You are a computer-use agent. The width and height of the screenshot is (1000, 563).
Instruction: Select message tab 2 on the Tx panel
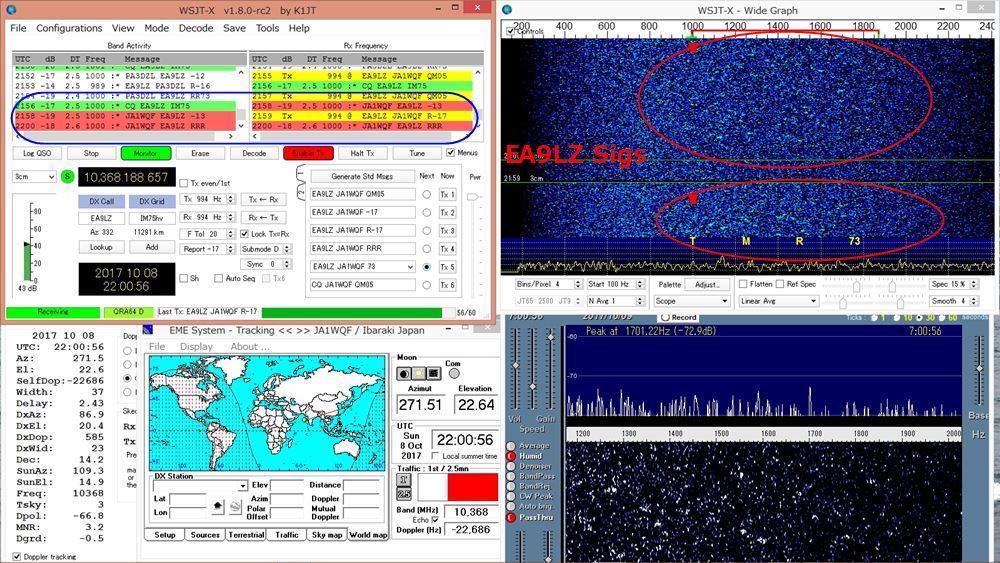[x=300, y=191]
